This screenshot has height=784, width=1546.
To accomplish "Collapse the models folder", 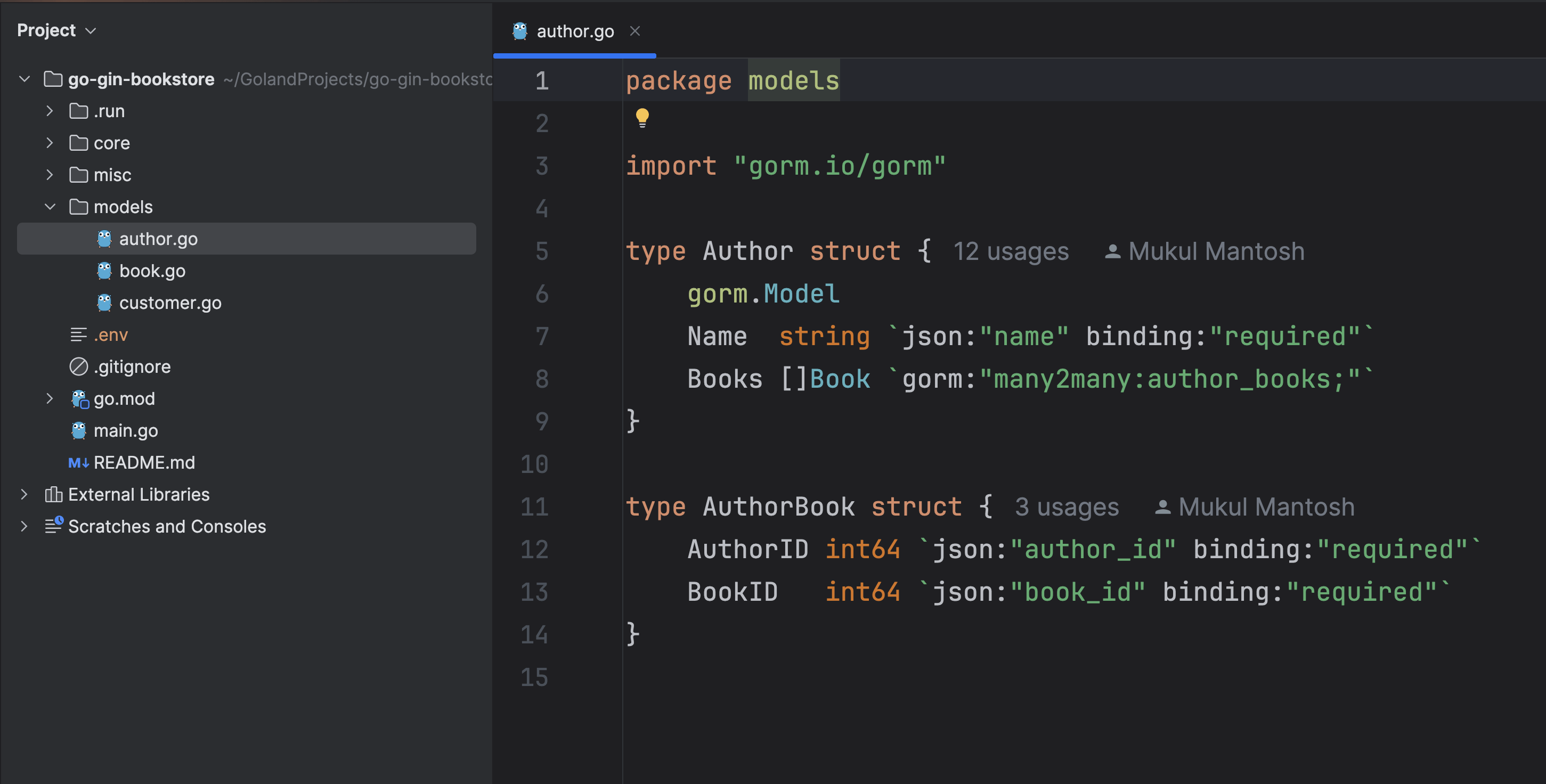I will (x=50, y=207).
